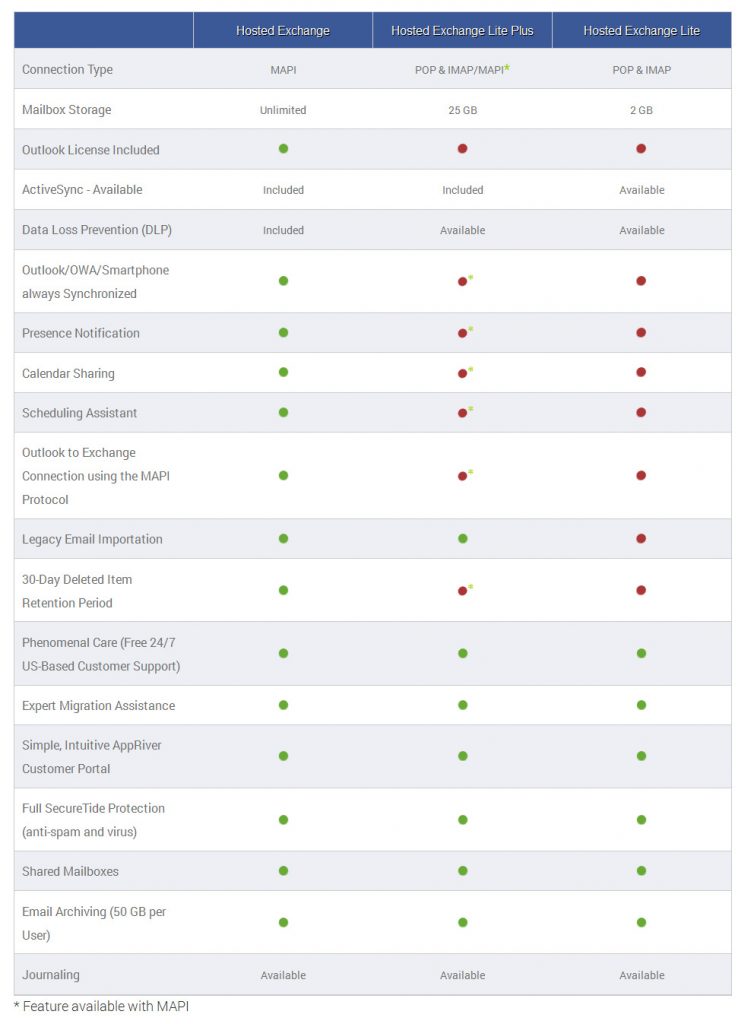
Task: Click the Feature available with MAPI footnote
Action: (101, 1006)
